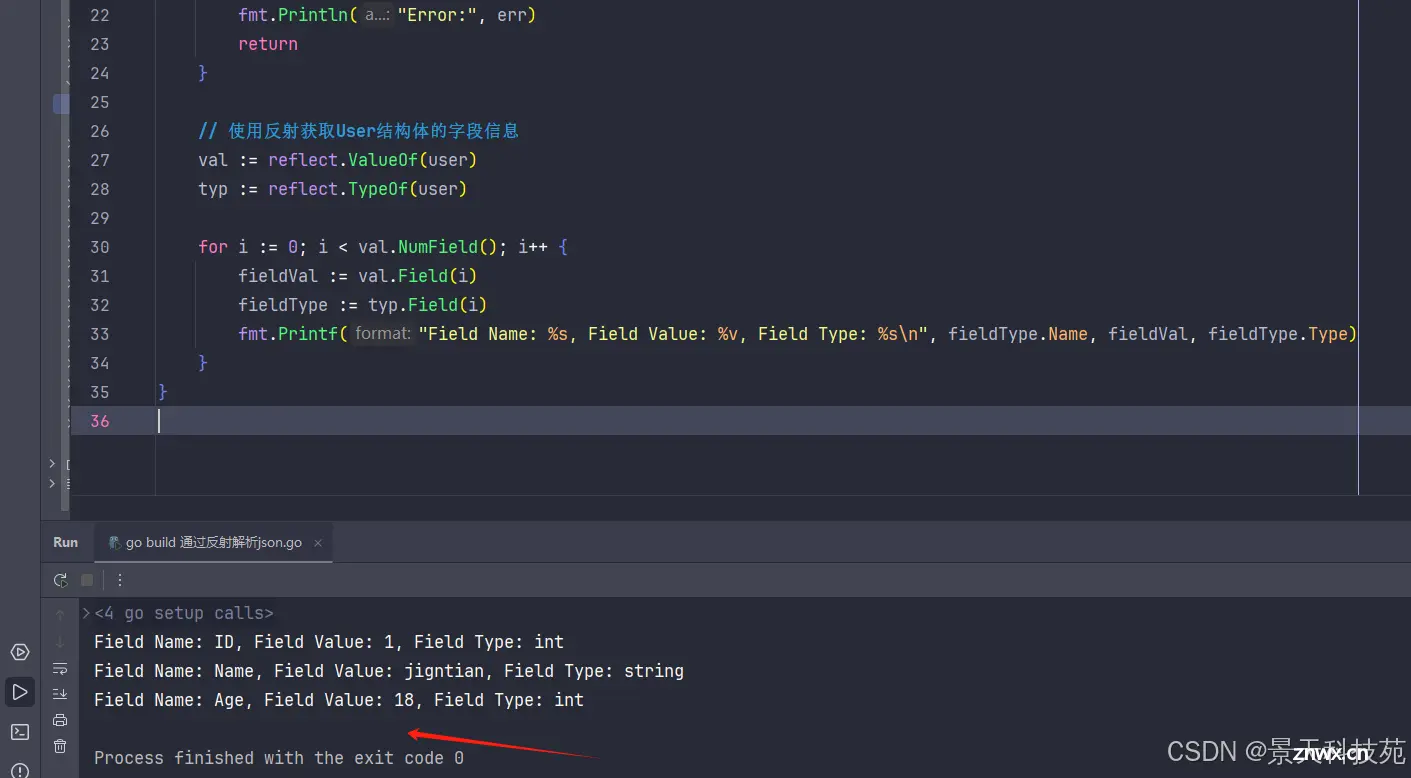Viewport: 1411px width, 778px height.
Task: Click the bookmark marker at line 25
Action: (61, 103)
